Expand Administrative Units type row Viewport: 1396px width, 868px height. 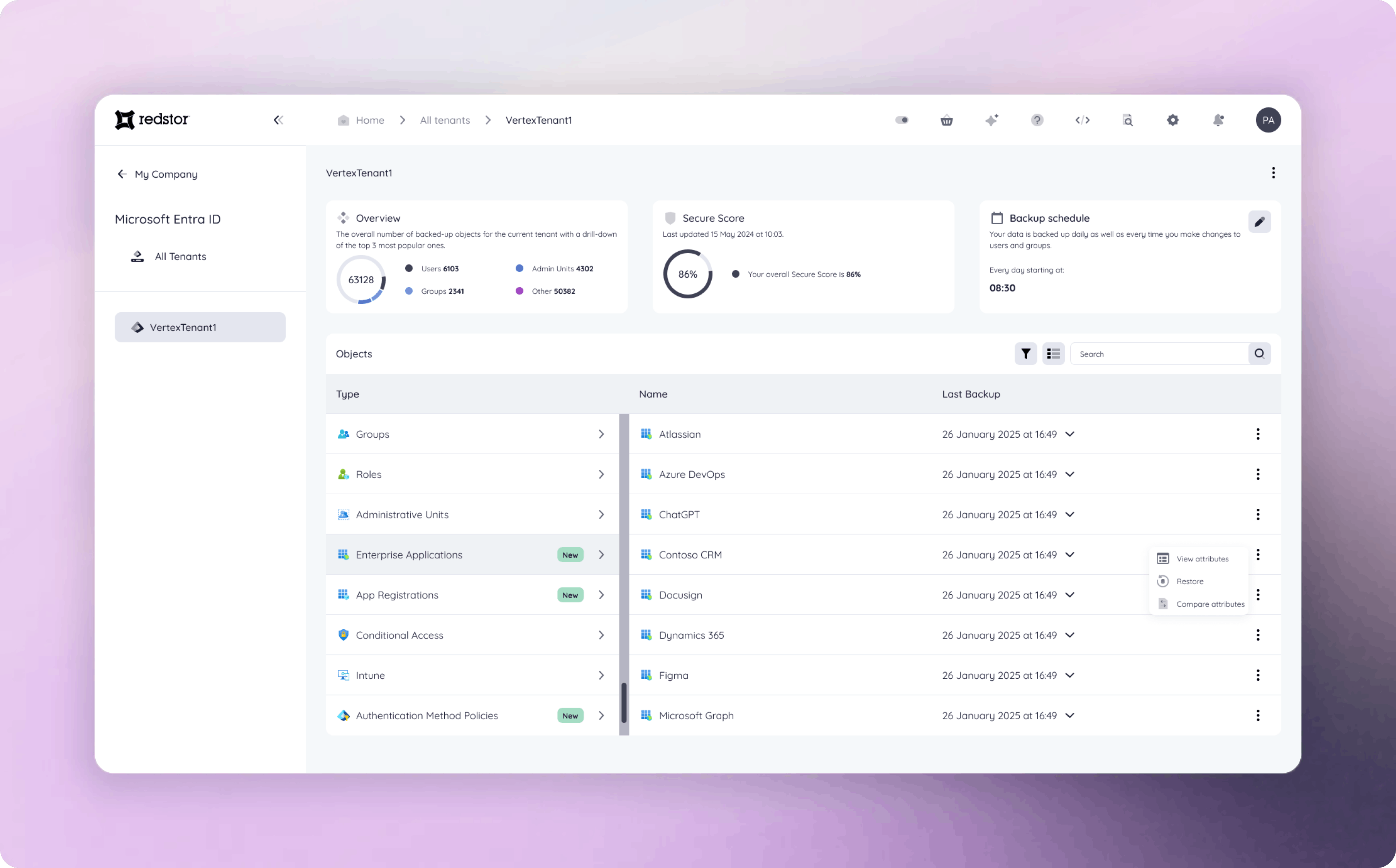point(472,514)
